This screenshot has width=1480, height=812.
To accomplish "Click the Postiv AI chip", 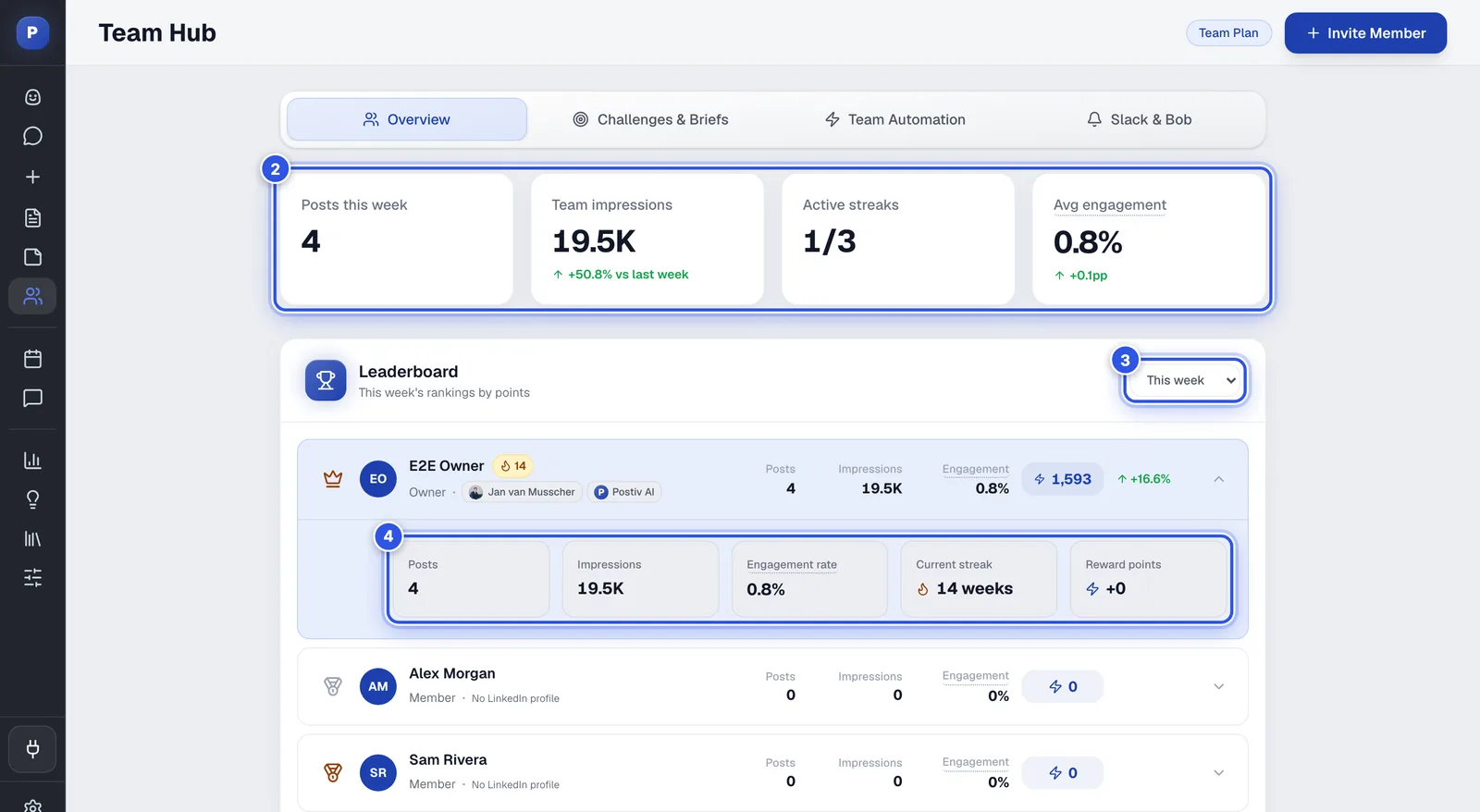I will 624,492.
